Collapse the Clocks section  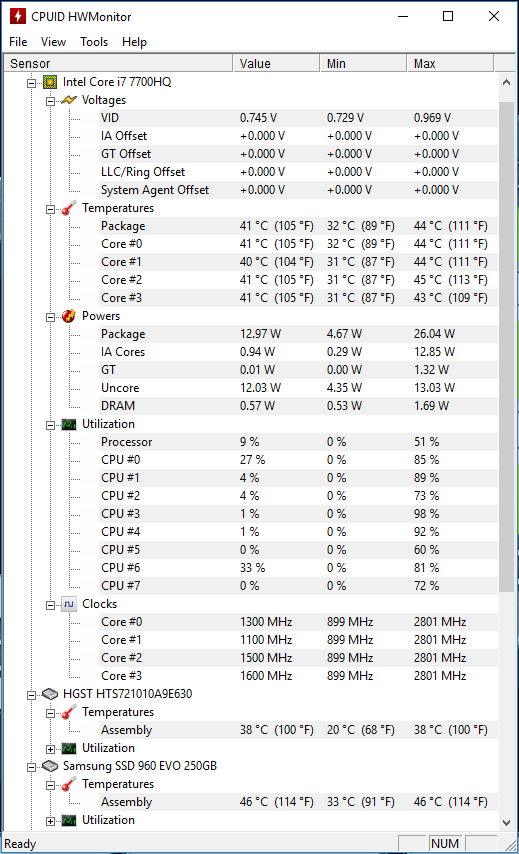51,605
